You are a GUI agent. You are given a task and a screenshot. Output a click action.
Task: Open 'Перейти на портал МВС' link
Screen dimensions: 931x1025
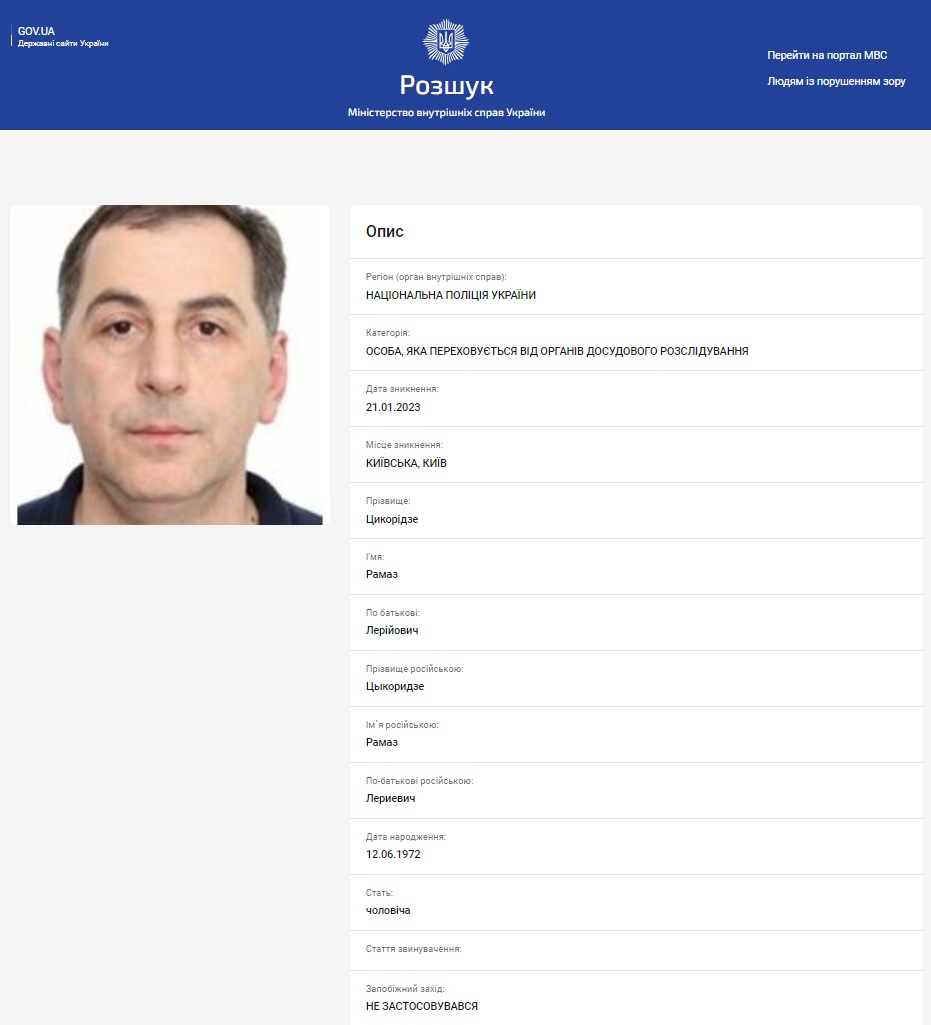(x=827, y=55)
